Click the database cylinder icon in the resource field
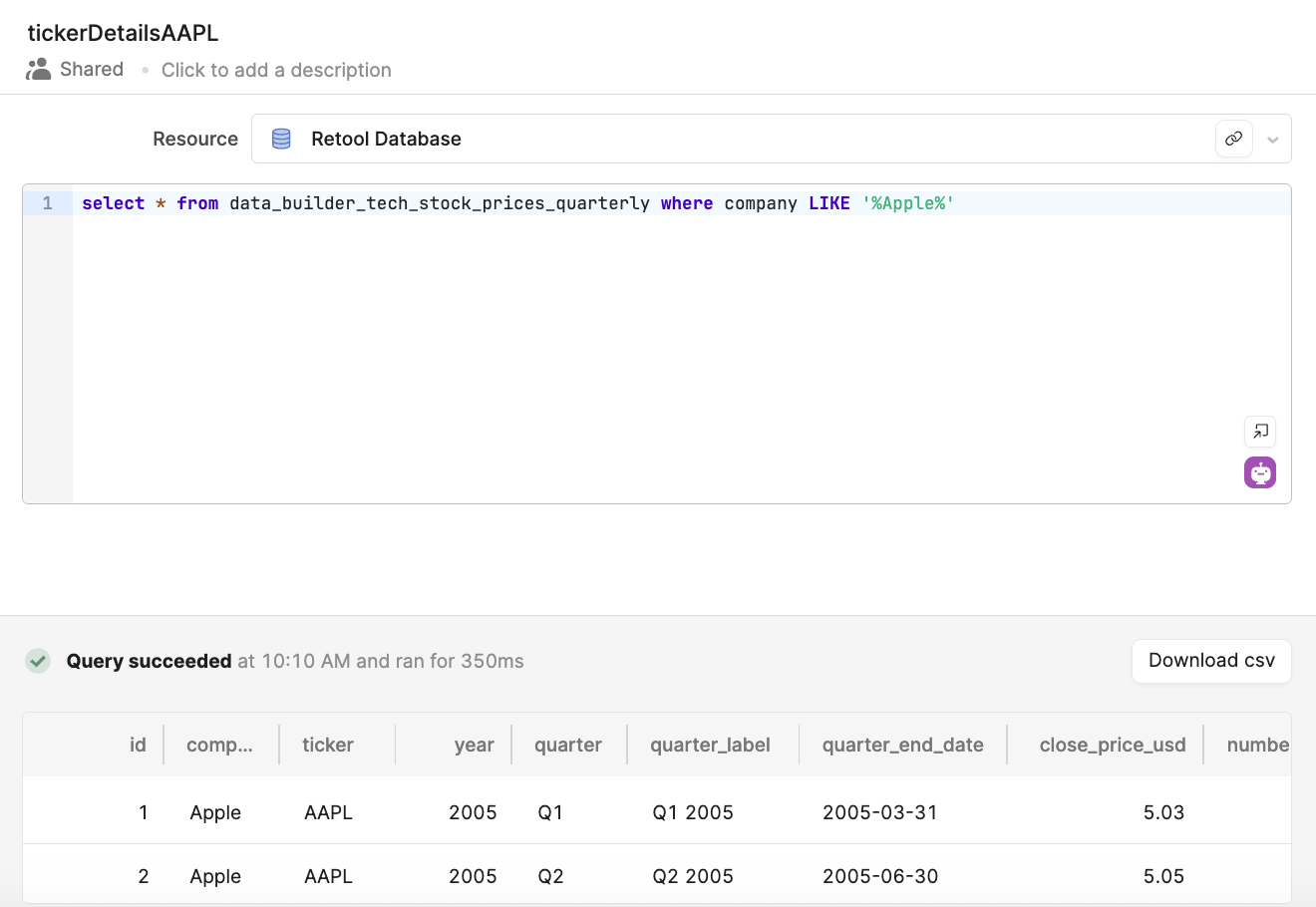1316x907 pixels. click(281, 139)
